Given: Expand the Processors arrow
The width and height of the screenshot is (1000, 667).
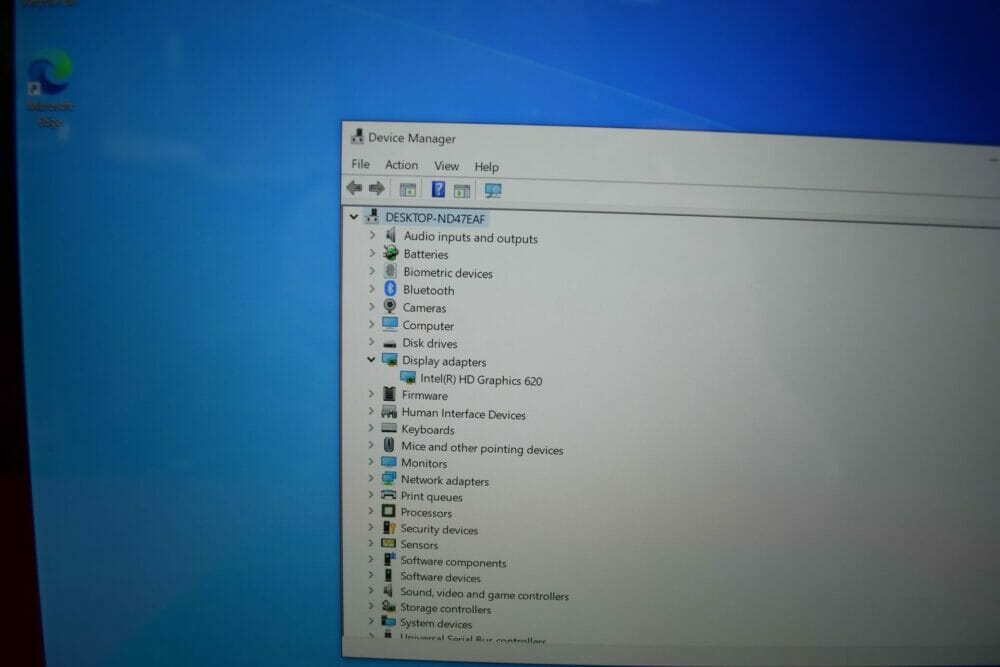Looking at the screenshot, I should (371, 510).
